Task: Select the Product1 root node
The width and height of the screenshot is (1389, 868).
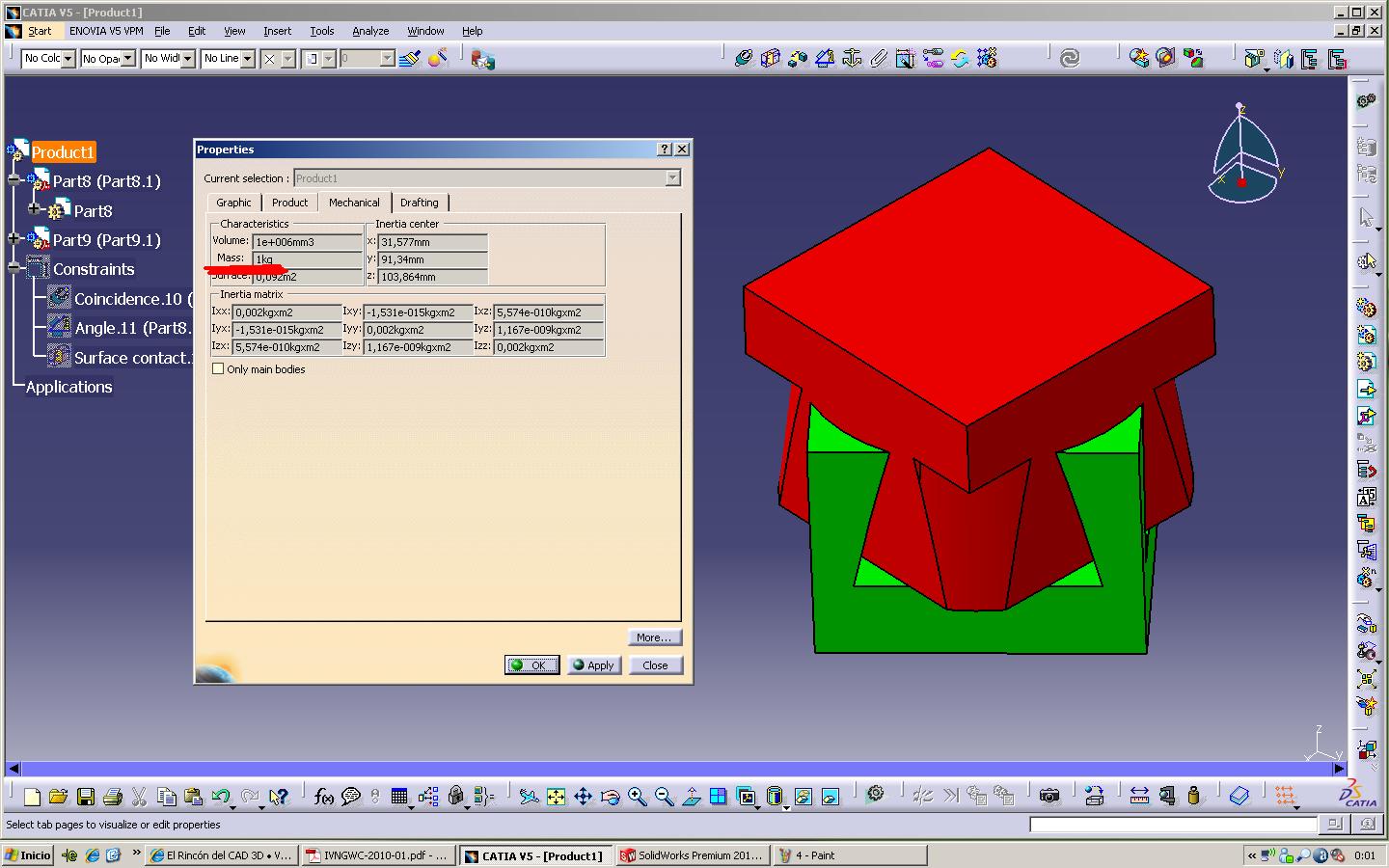Action: pyautogui.click(x=63, y=151)
